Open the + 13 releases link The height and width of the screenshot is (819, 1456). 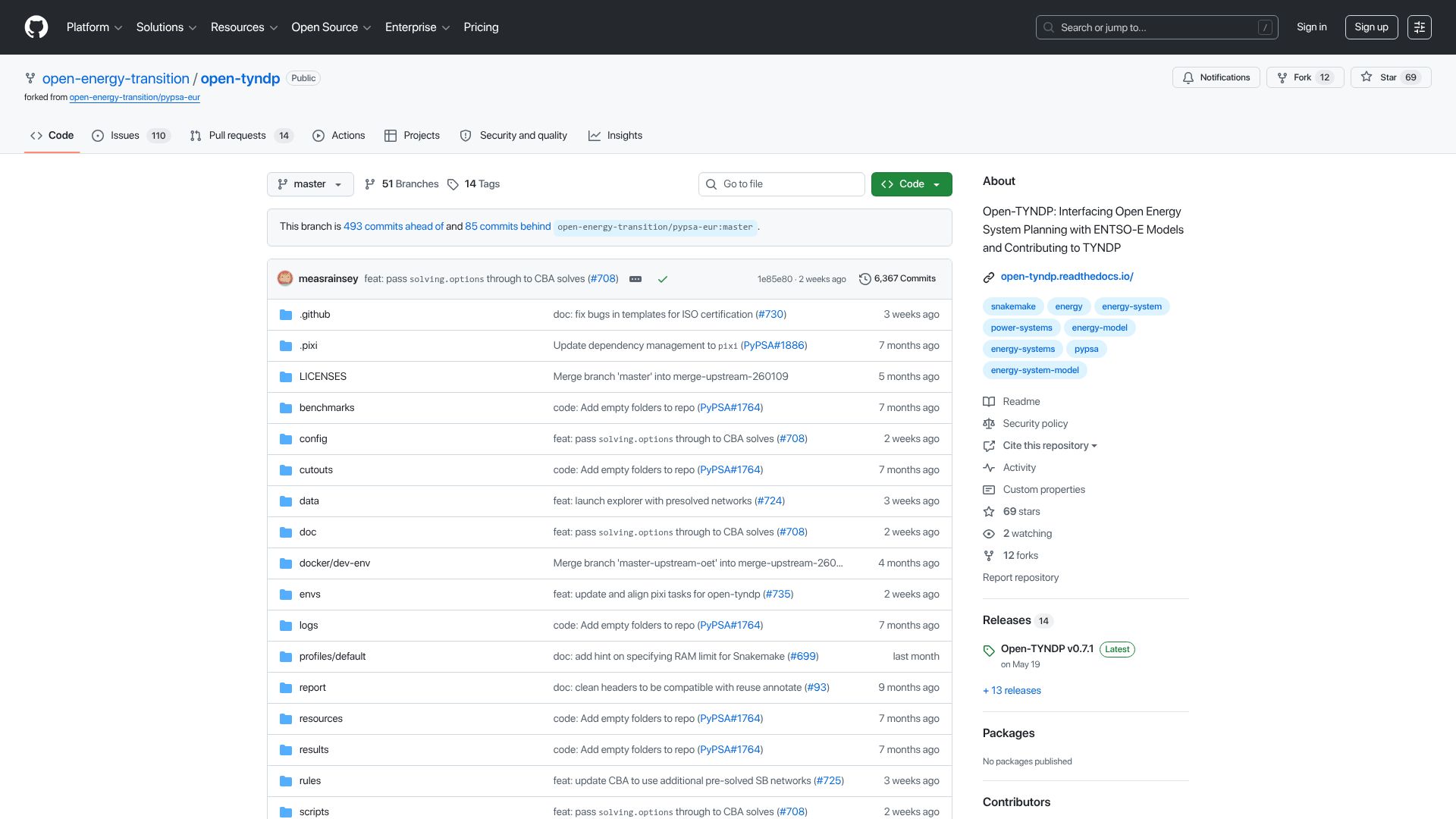point(1012,691)
